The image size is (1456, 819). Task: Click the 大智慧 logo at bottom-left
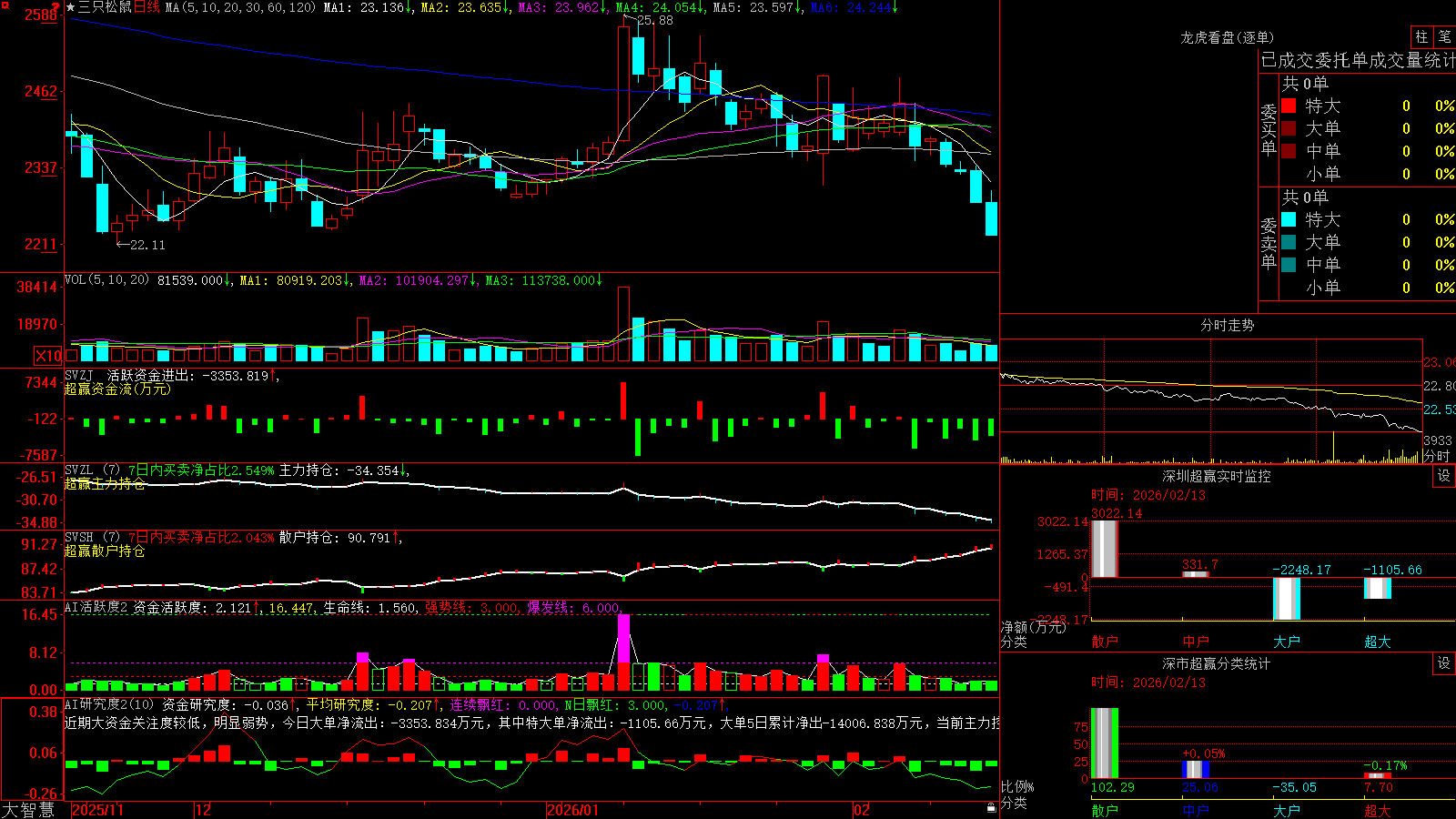point(28,809)
